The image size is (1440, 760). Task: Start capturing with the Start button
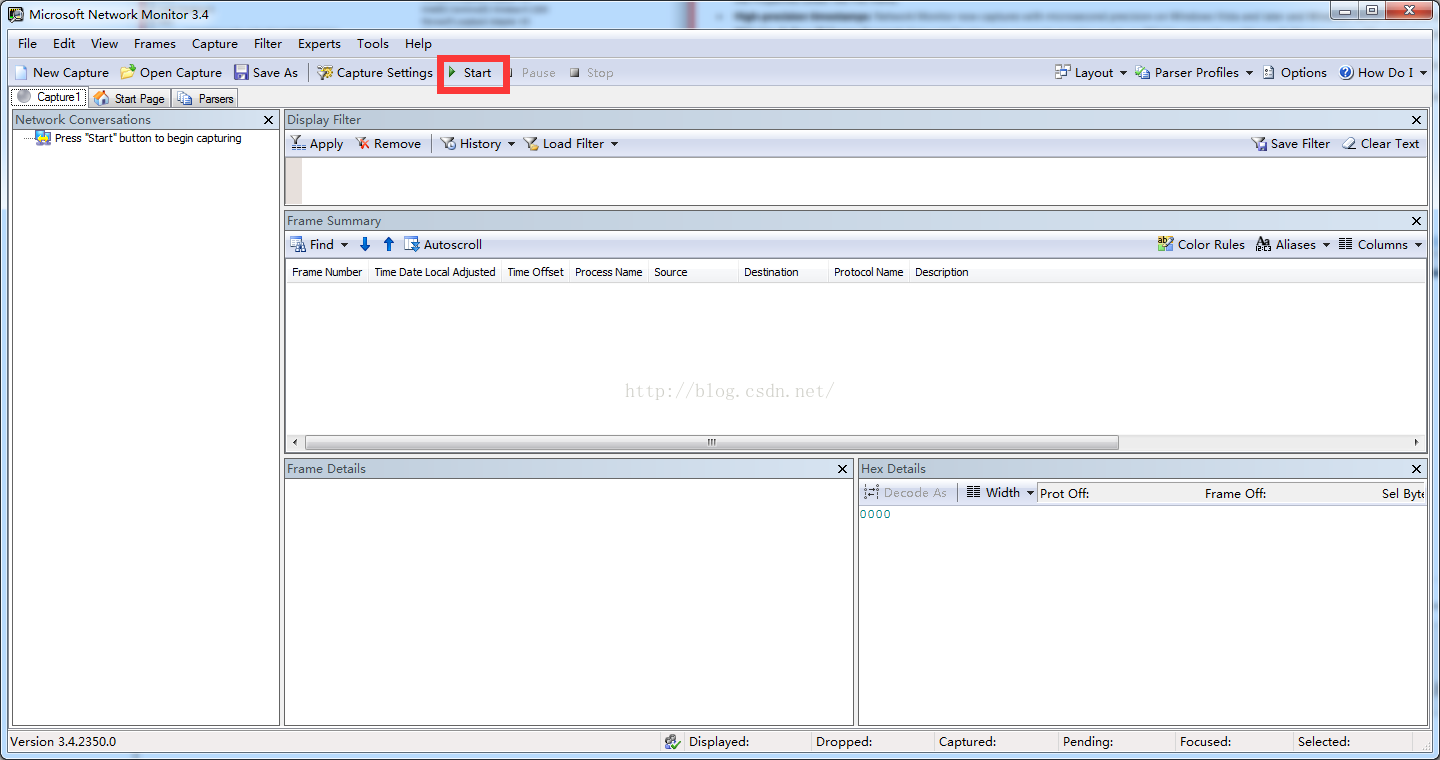coord(470,72)
